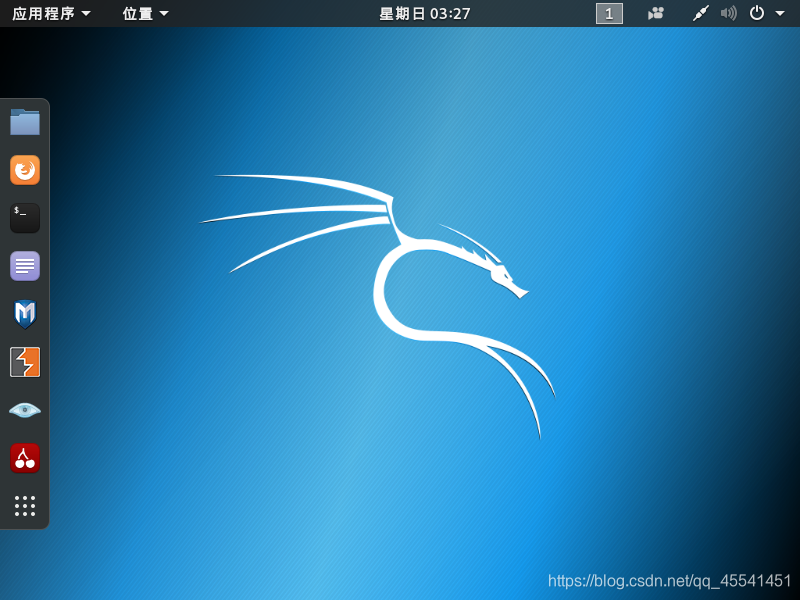Open the network connection status icon
800x600 pixels.
click(x=701, y=13)
